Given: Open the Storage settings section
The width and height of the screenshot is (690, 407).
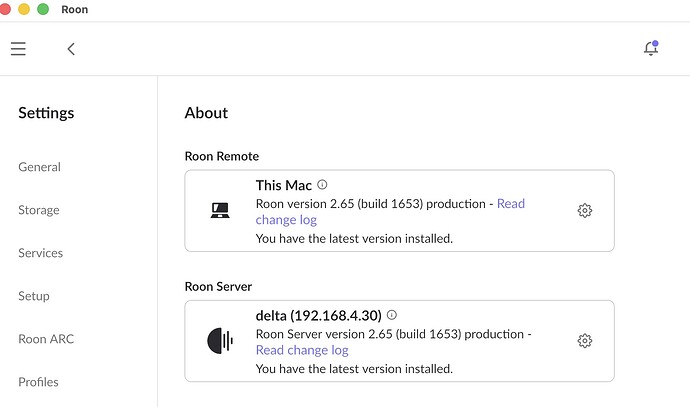Looking at the screenshot, I should [x=39, y=210].
